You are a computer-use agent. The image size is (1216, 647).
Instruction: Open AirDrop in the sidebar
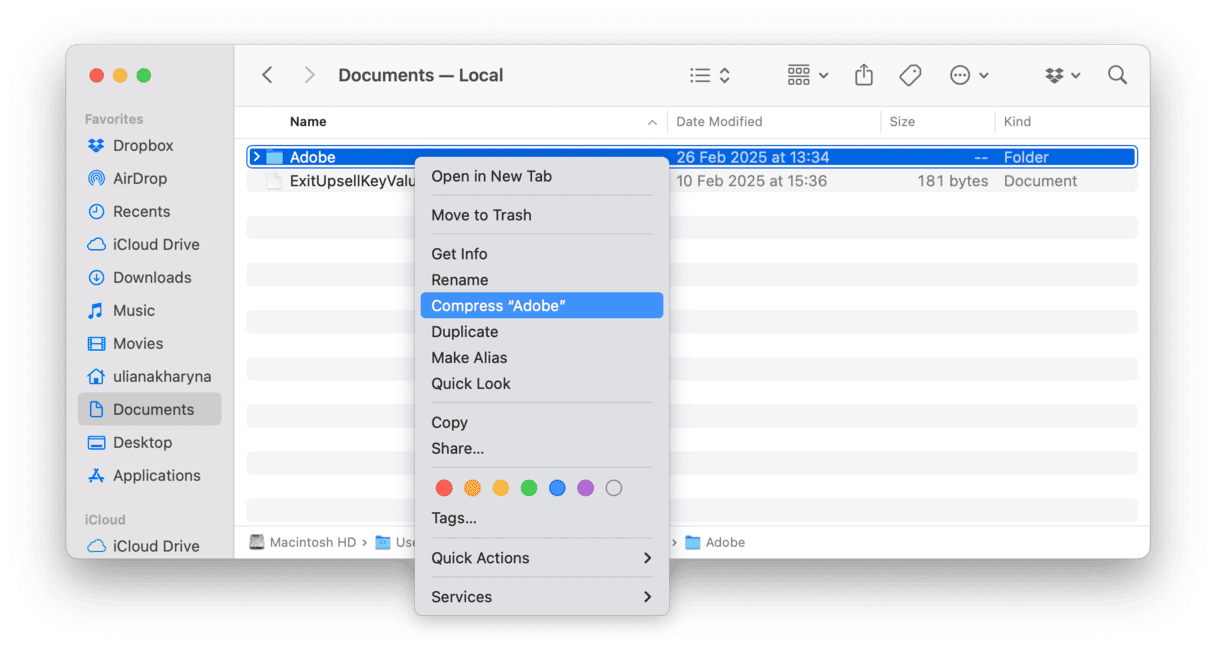pyautogui.click(x=139, y=179)
